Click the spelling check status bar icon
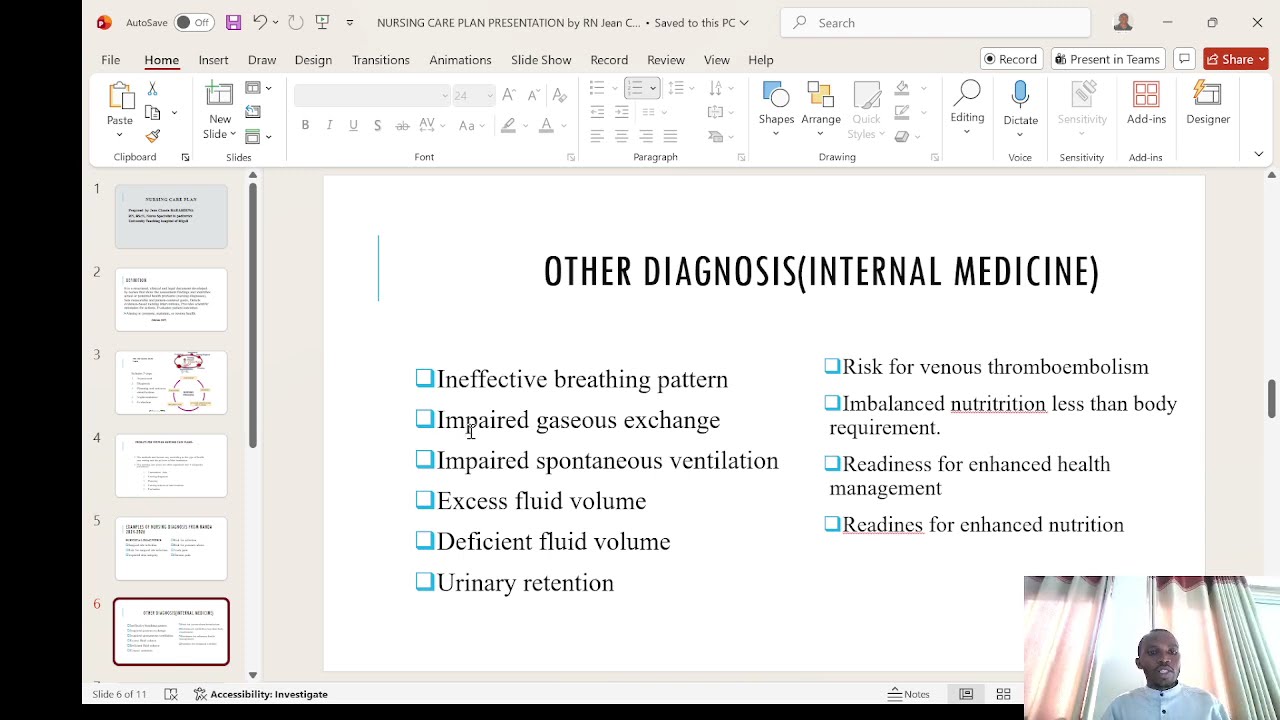Viewport: 1280px width, 720px height. click(171, 694)
